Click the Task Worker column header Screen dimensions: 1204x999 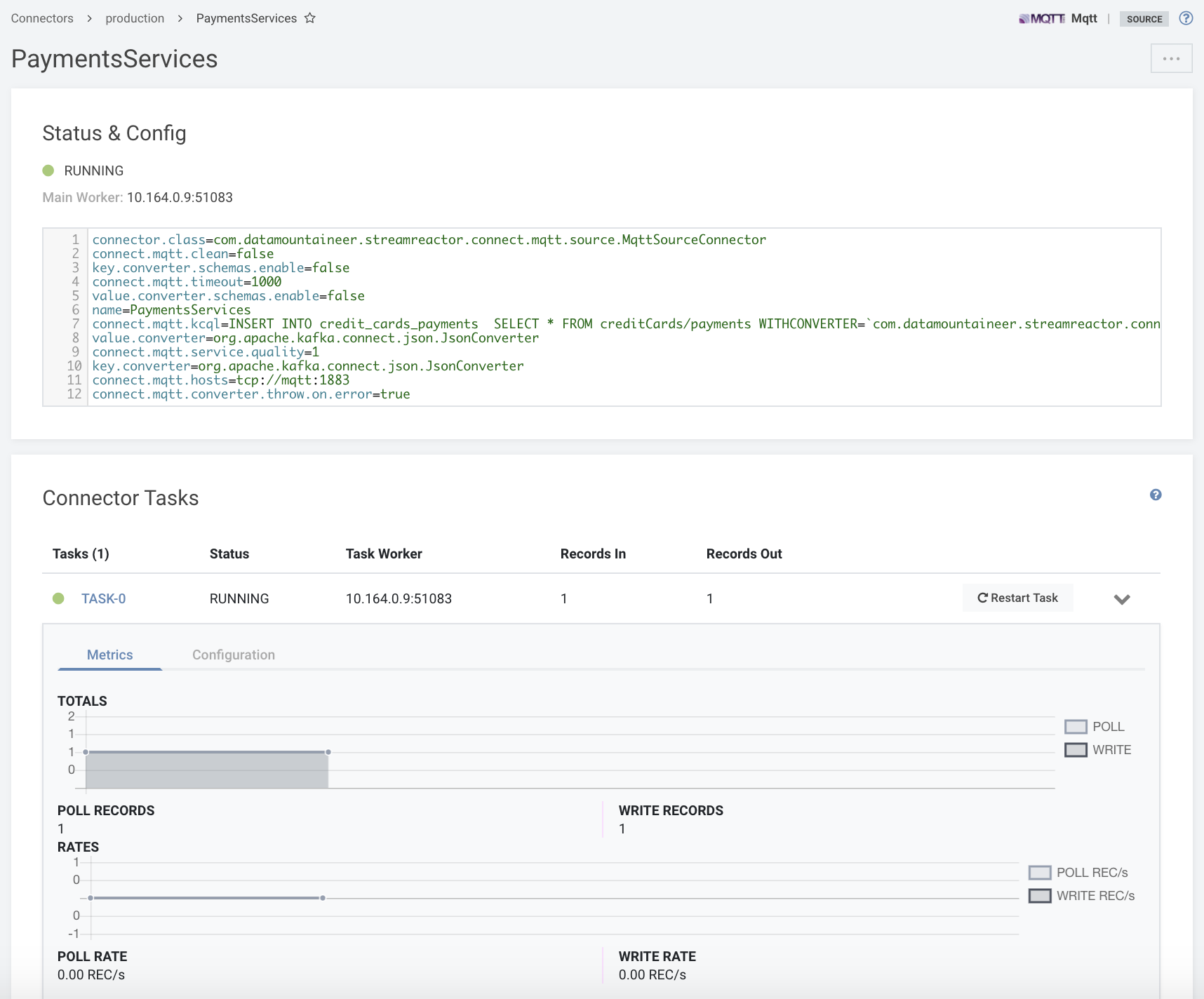[x=384, y=554]
